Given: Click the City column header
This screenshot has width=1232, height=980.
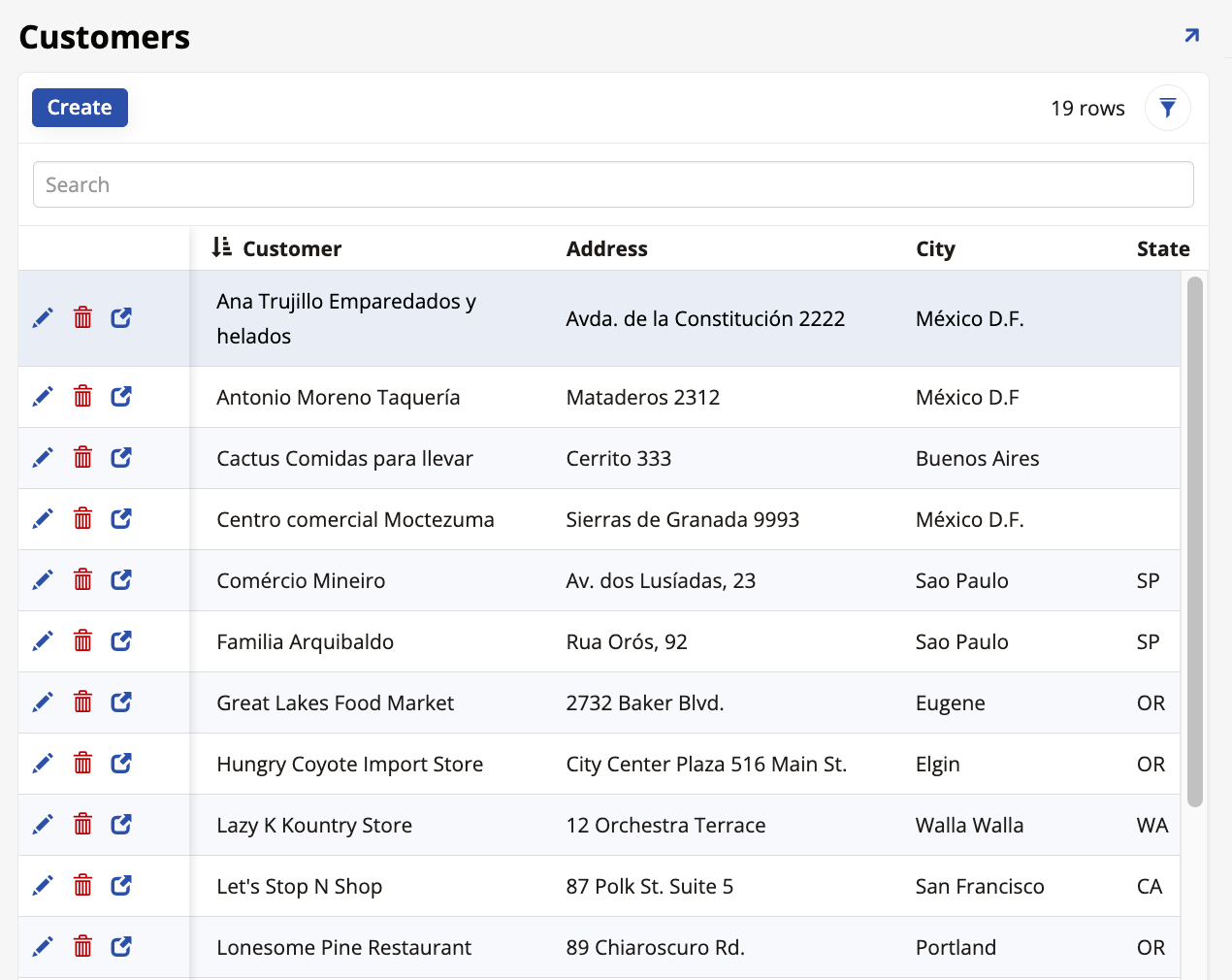Looking at the screenshot, I should (x=935, y=248).
